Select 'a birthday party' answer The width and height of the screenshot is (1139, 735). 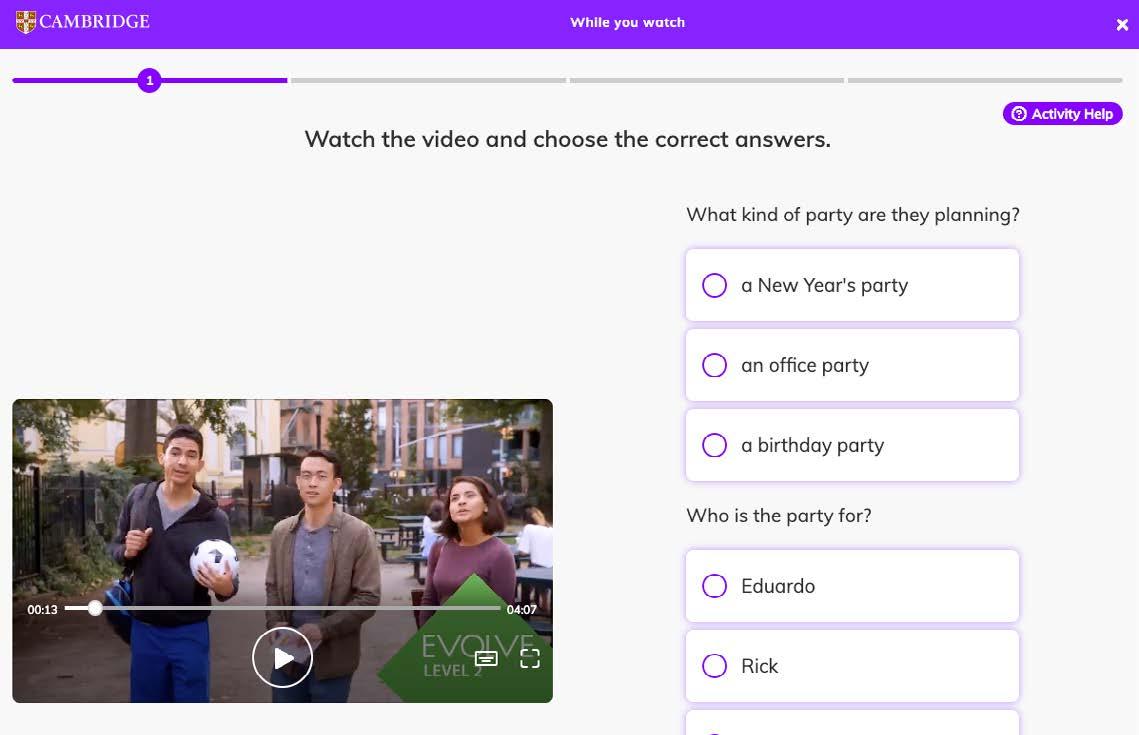[852, 445]
